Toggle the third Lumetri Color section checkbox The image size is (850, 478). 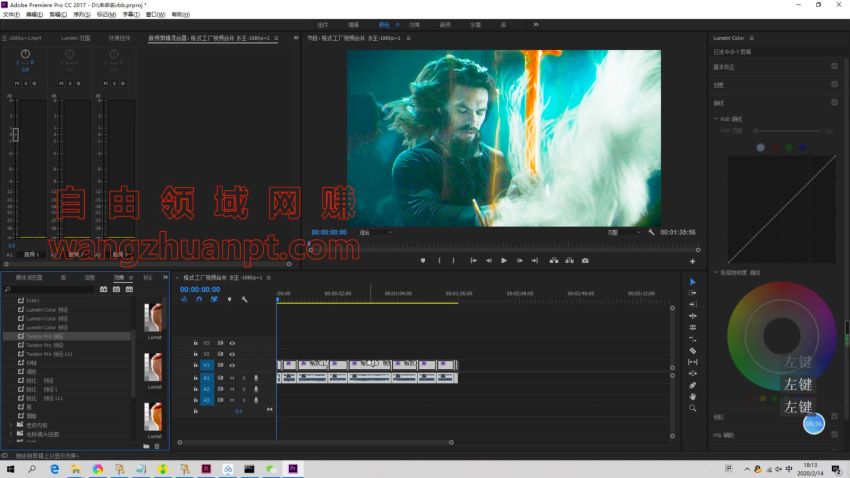pos(834,102)
